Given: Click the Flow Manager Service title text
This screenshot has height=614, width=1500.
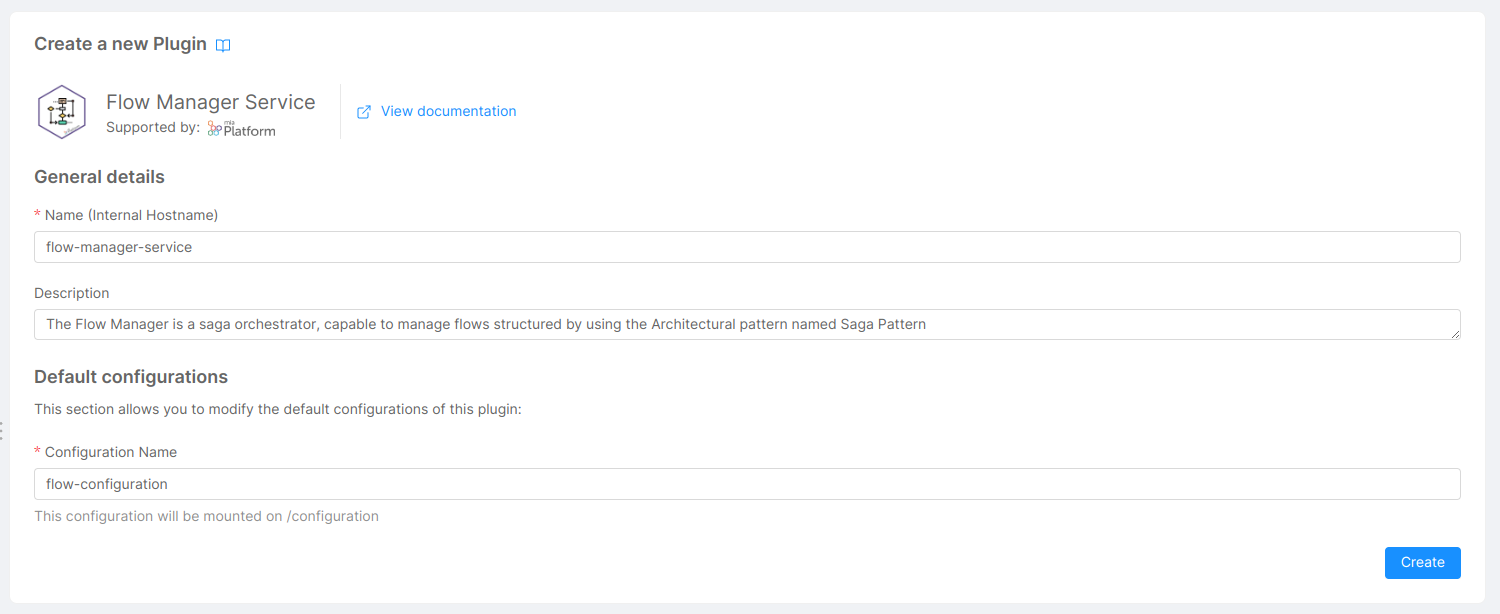Looking at the screenshot, I should tap(210, 101).
